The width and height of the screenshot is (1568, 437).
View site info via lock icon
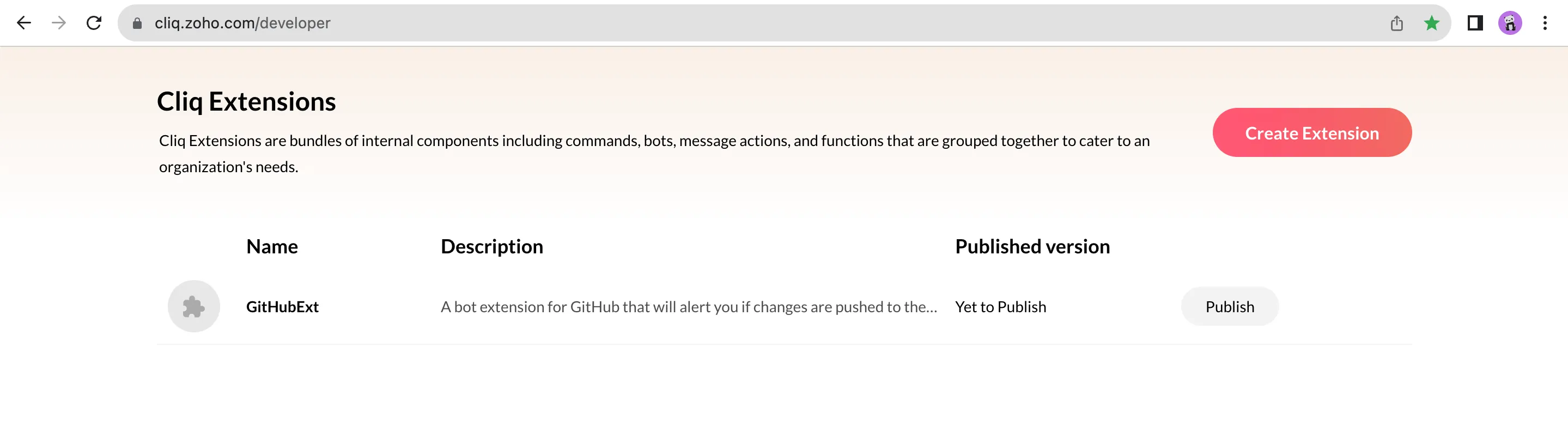point(137,23)
